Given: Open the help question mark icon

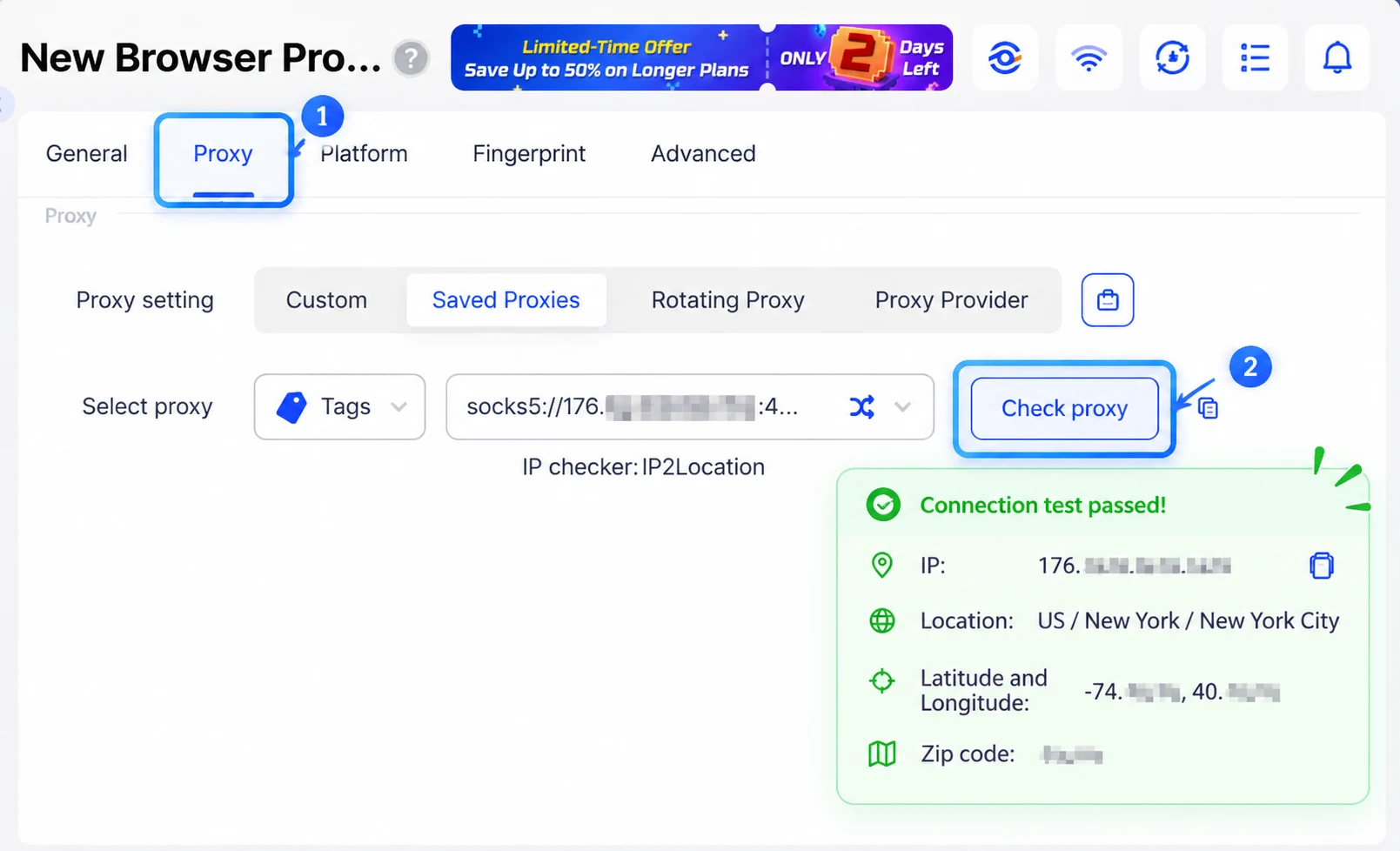Looking at the screenshot, I should pos(411,58).
